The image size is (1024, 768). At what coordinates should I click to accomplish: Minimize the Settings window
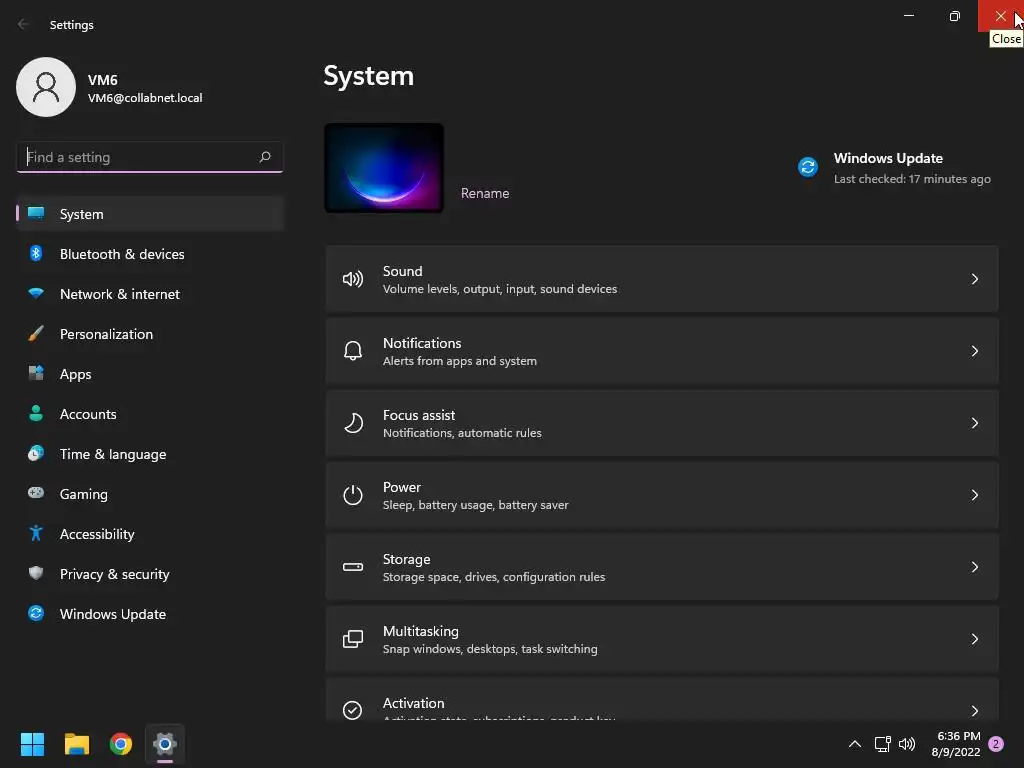click(x=908, y=16)
